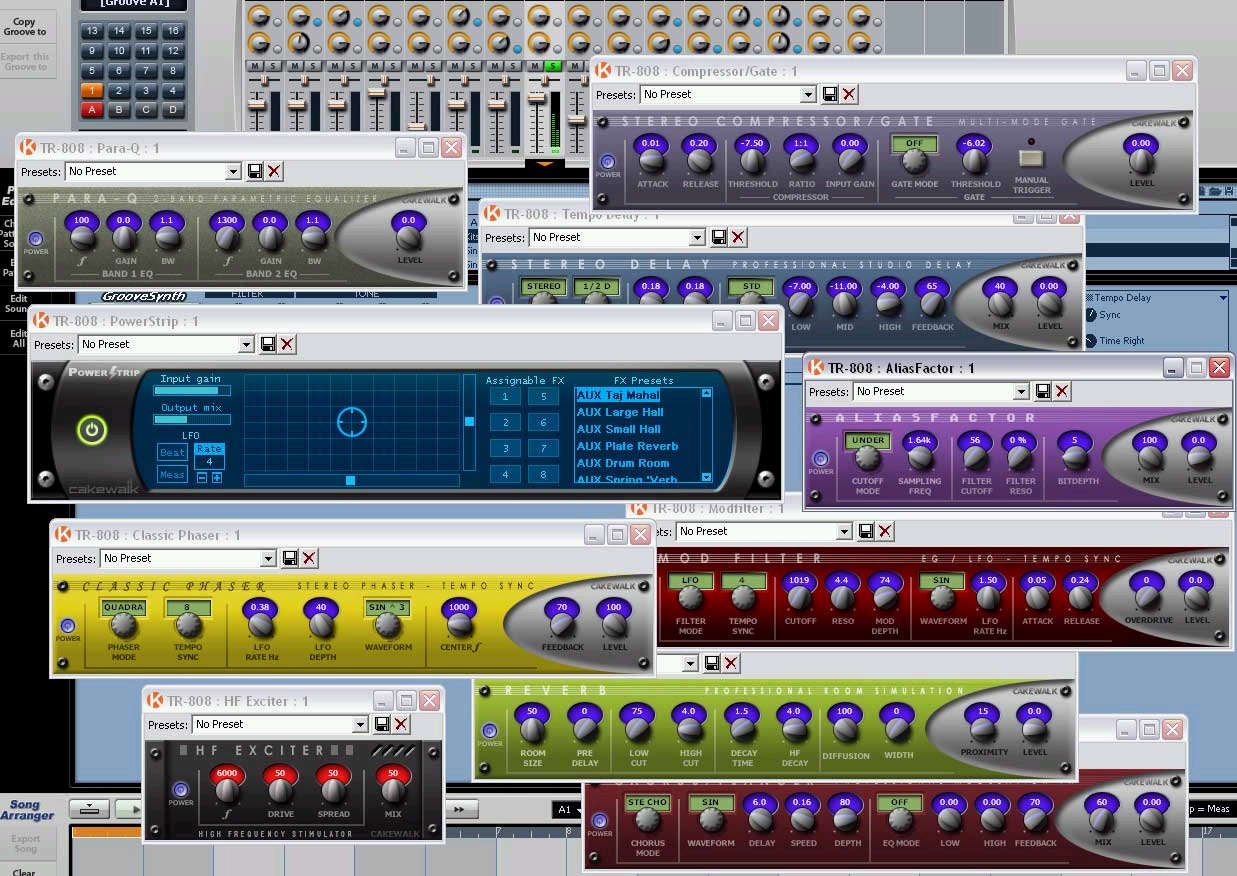Click the minus button under PowerStrip LFO Rate
The width and height of the screenshot is (1237, 876).
tap(202, 478)
